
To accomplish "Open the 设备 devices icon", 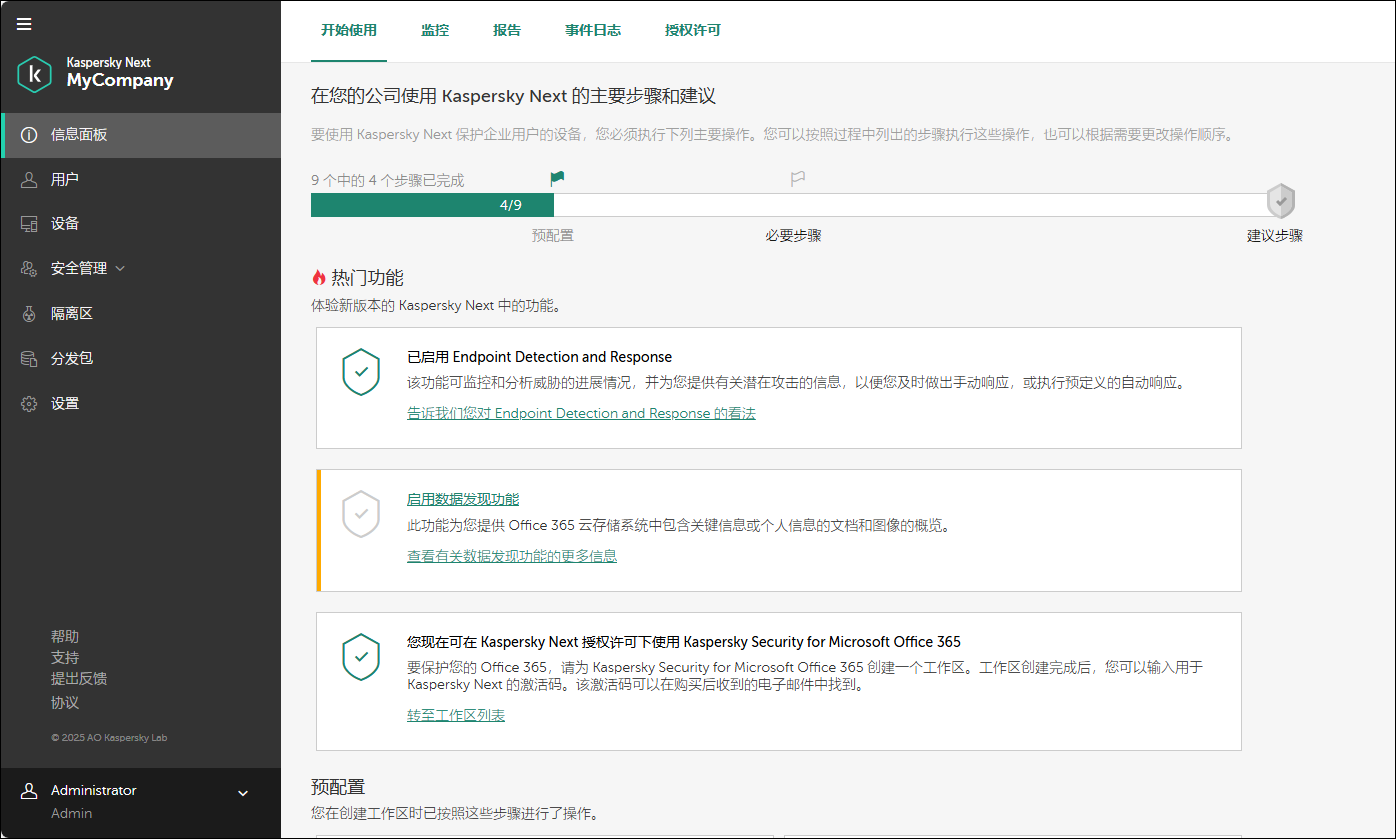I will click(28, 223).
